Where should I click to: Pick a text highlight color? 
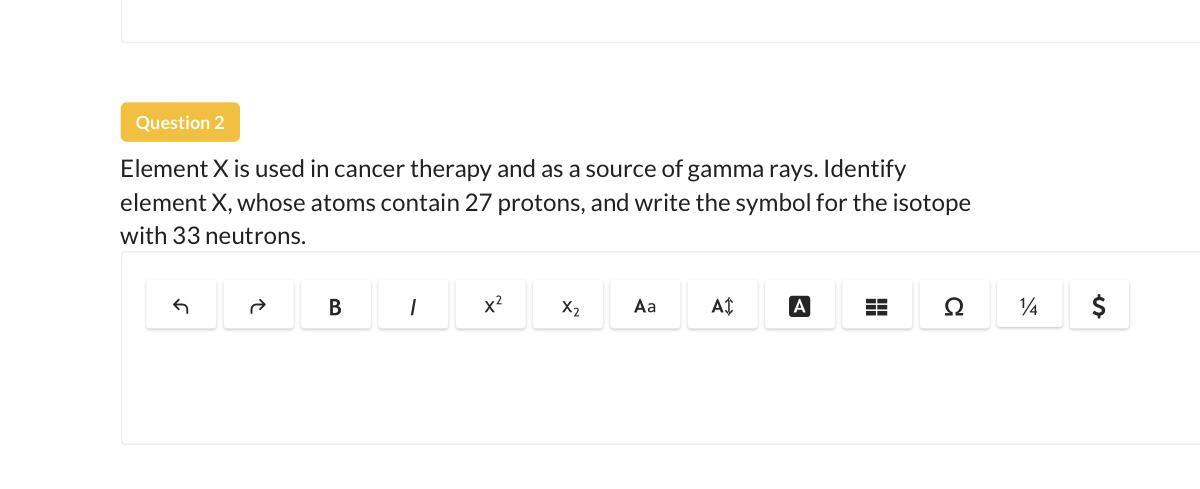click(x=799, y=306)
